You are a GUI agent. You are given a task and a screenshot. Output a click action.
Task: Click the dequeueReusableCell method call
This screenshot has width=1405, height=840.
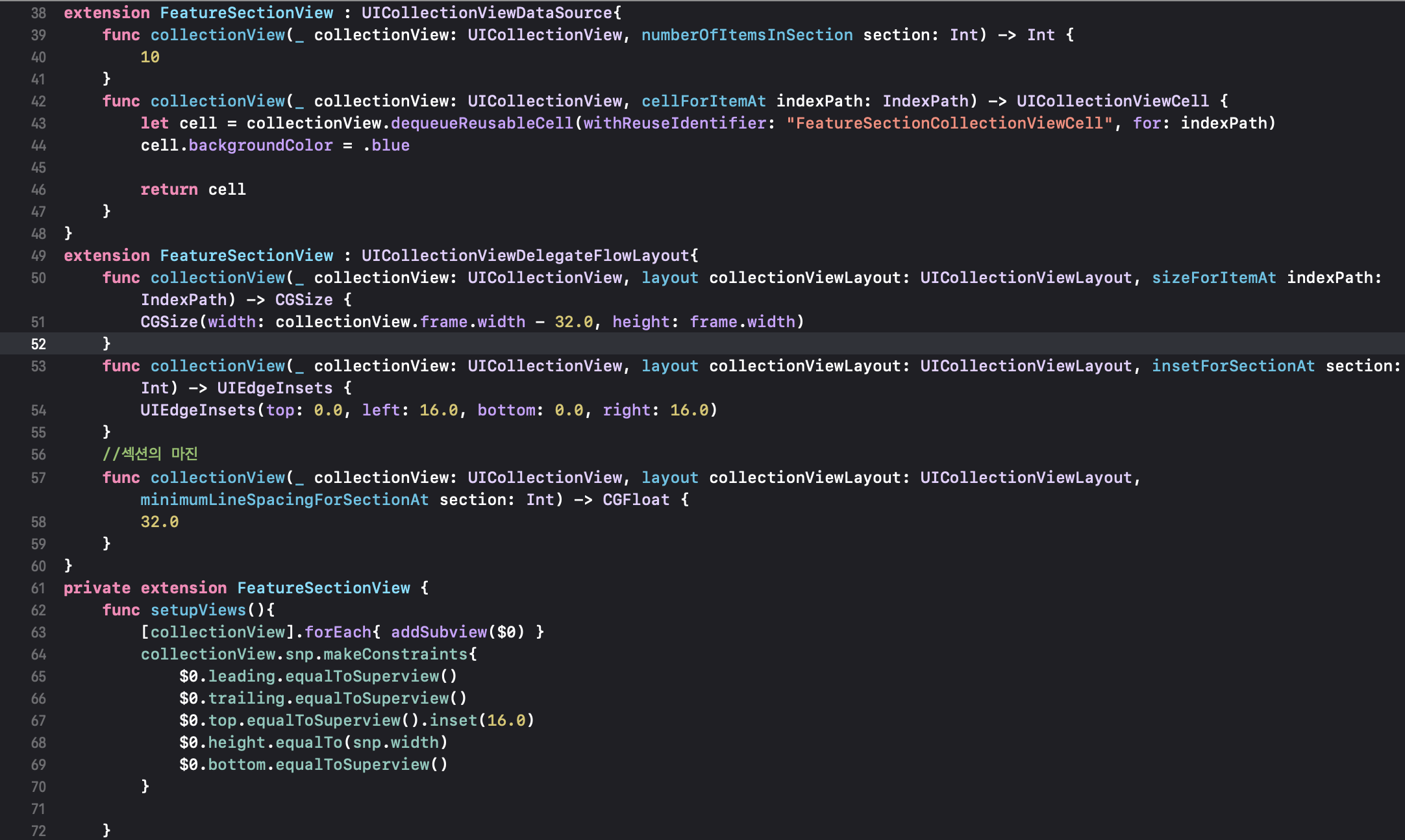coord(482,123)
